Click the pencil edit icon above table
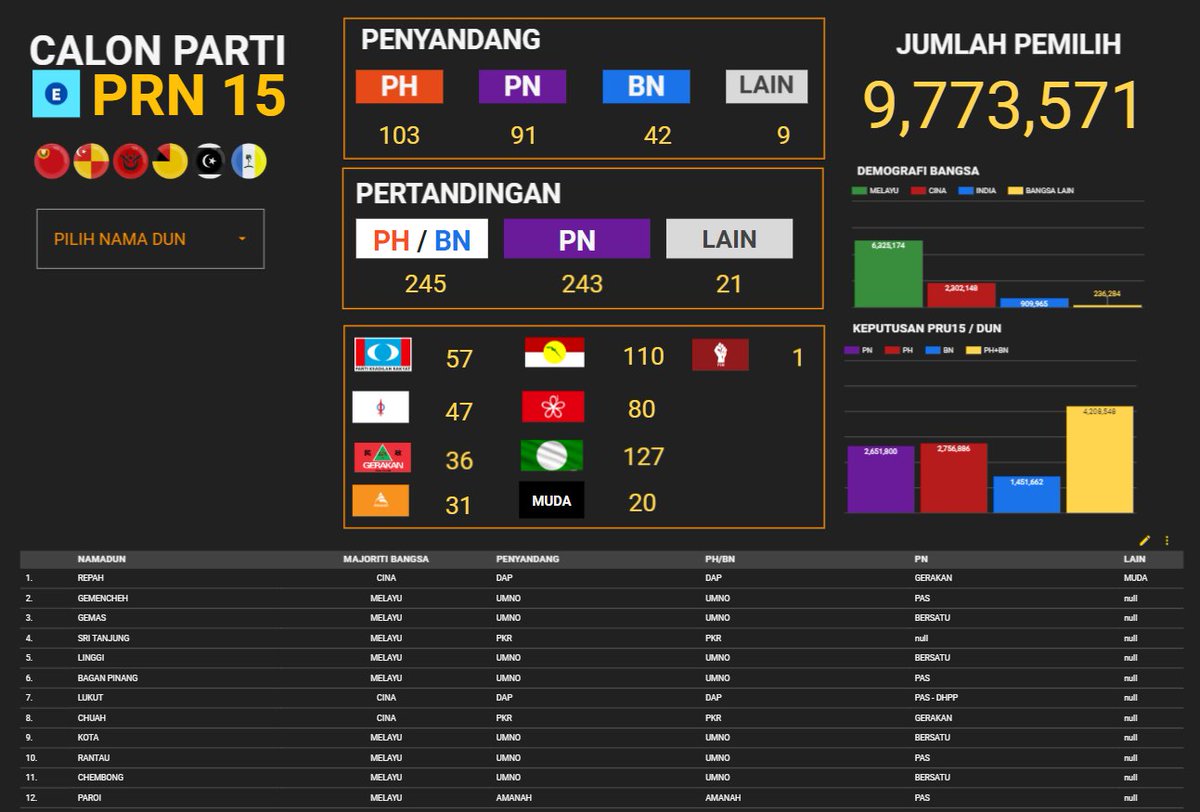 [1145, 540]
